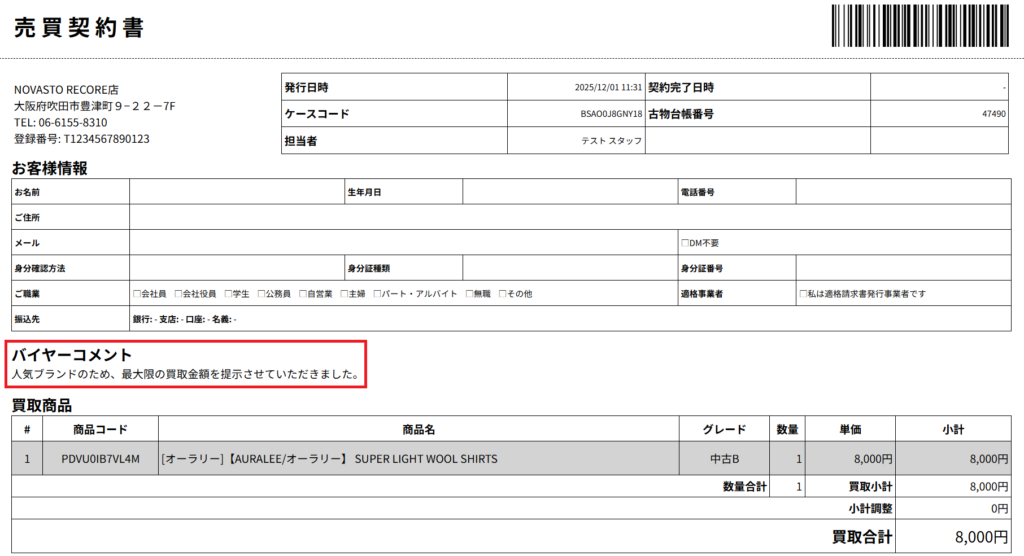
Task: Tick the 会社員 occupation checkbox
Action: 137,294
